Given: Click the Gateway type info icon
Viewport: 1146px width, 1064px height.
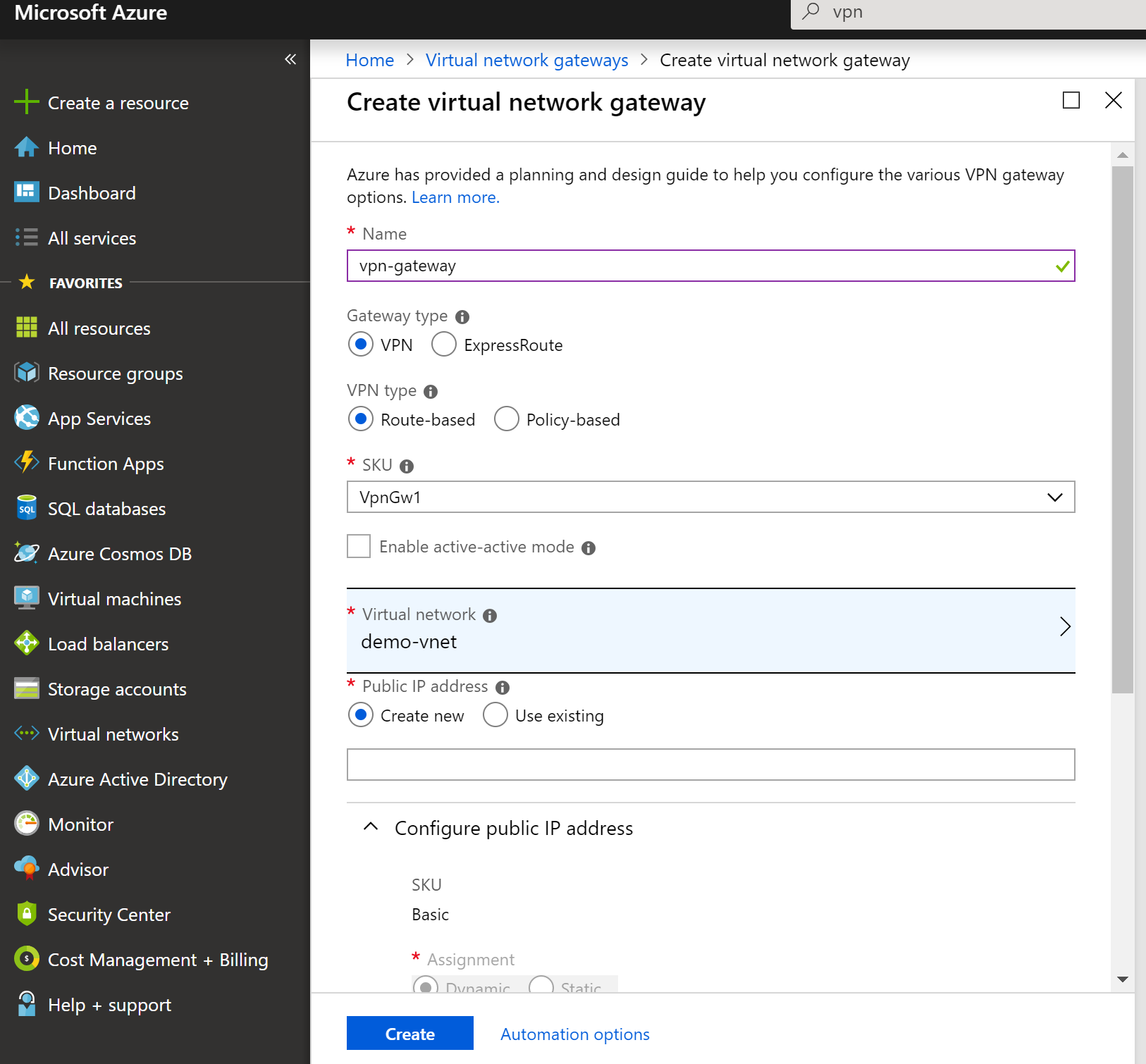Looking at the screenshot, I should pyautogui.click(x=462, y=317).
